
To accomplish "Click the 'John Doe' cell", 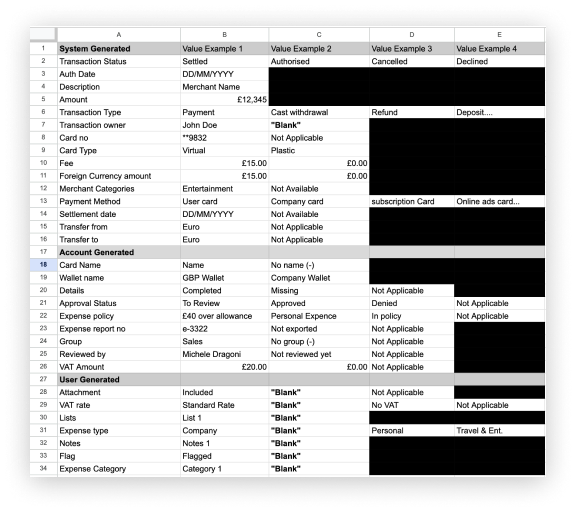I will click(224, 125).
